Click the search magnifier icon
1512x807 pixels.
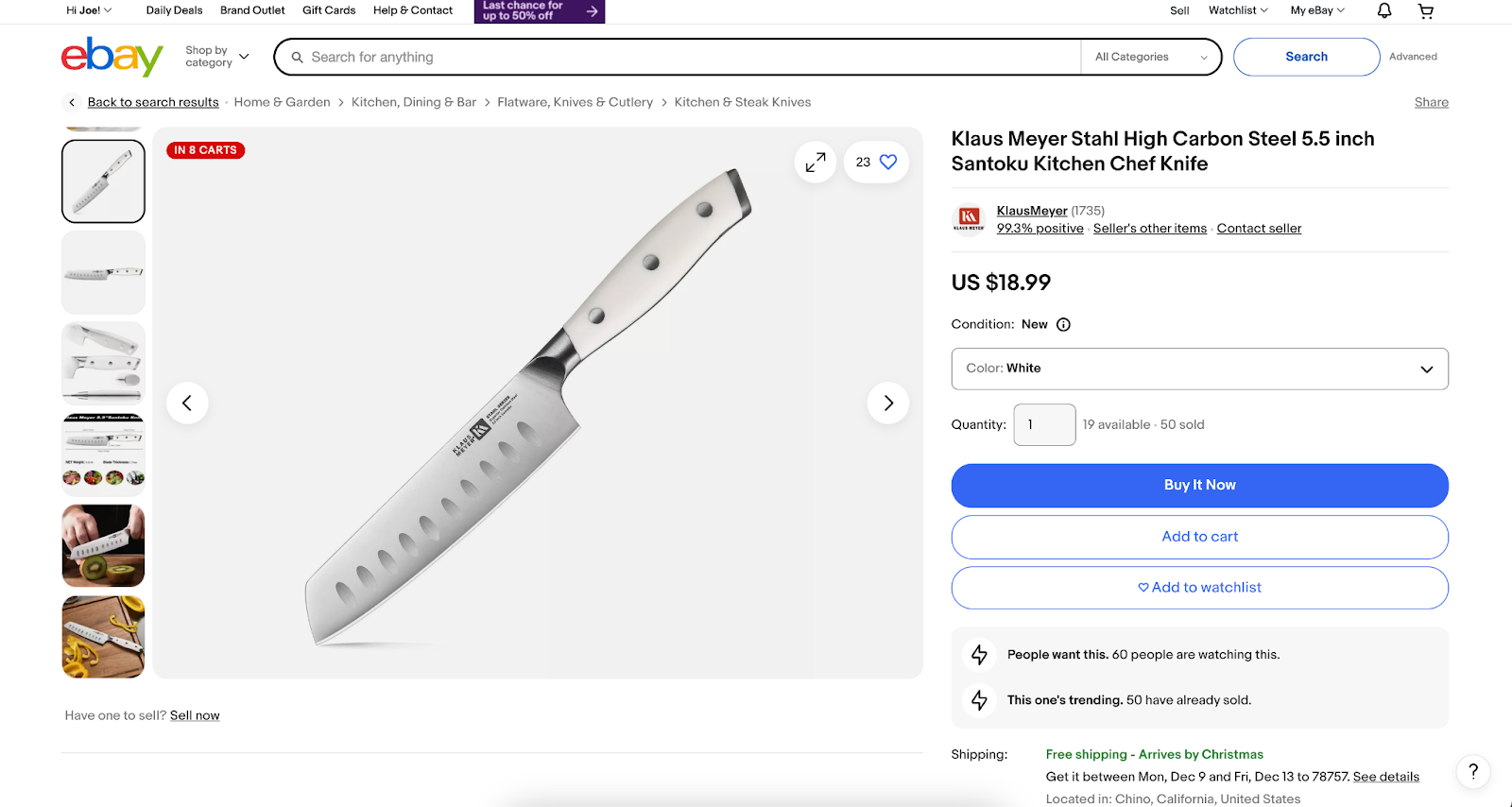click(298, 57)
